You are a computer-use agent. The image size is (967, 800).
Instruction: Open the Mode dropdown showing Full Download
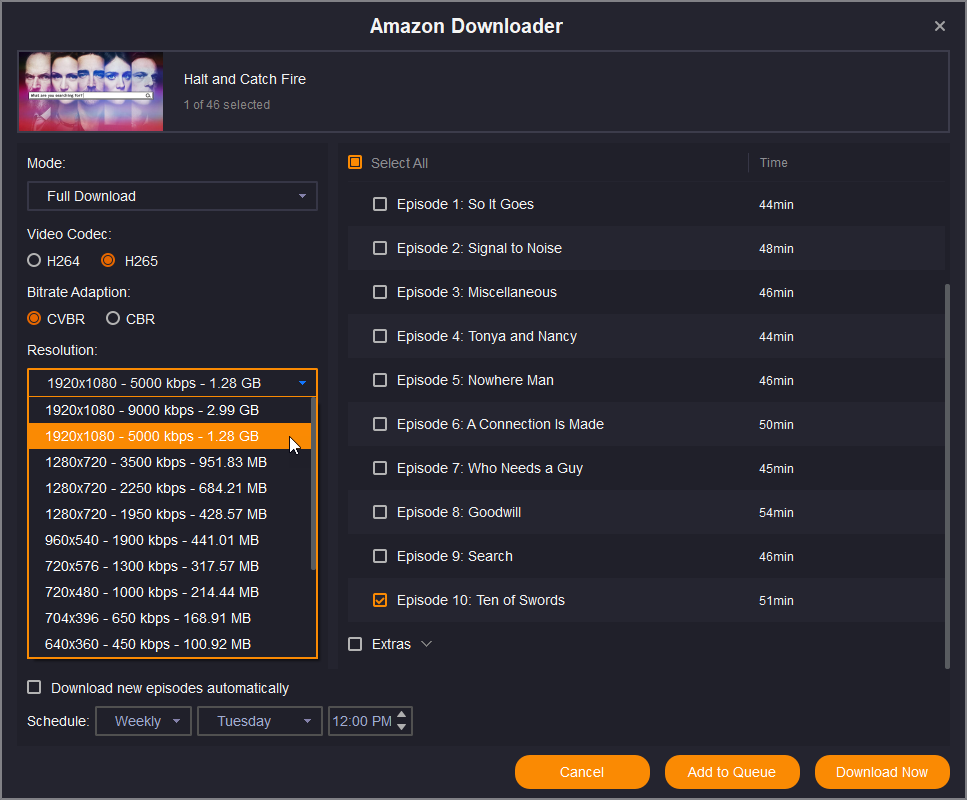(x=172, y=196)
